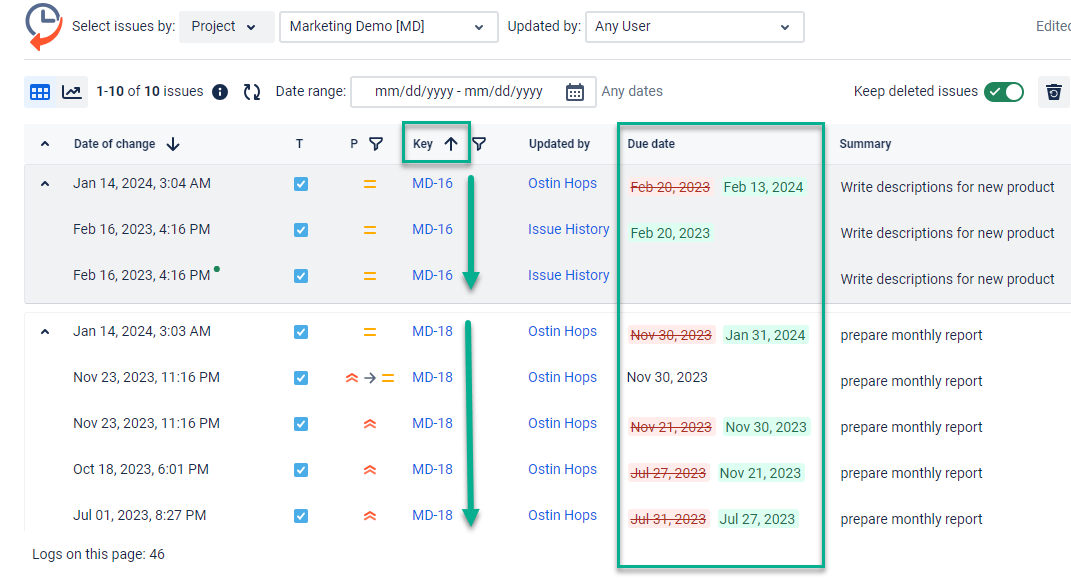Click the deleted issues trash icon
This screenshot has height=579, width=1071.
coord(1053,91)
